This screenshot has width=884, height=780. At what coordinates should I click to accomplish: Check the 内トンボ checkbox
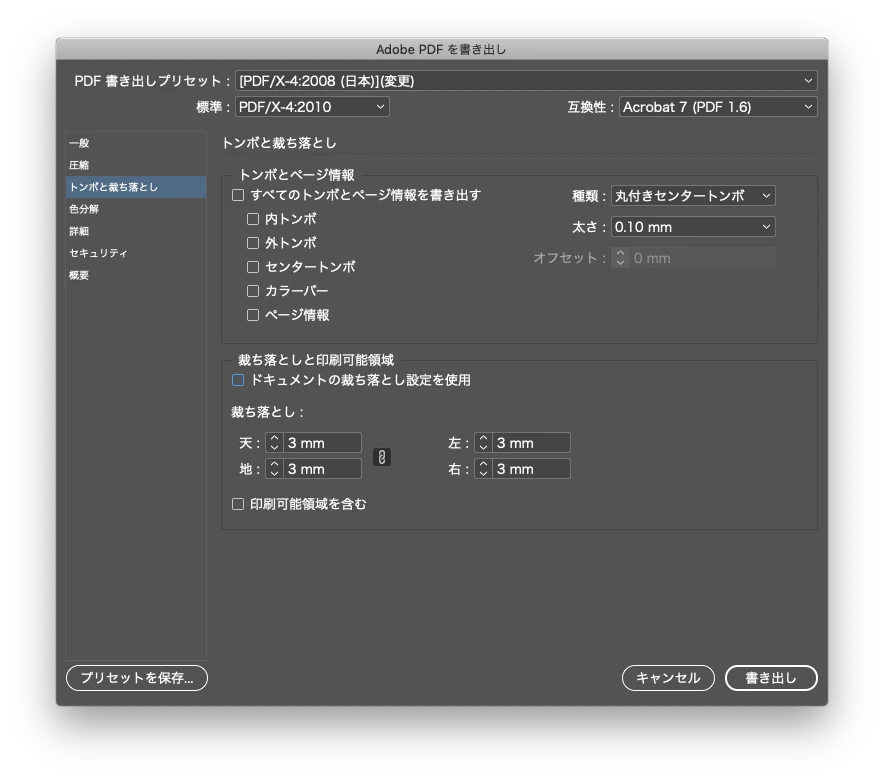coord(253,219)
